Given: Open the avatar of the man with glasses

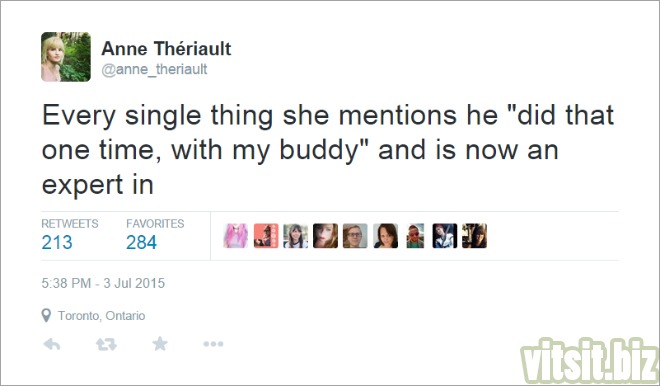Looking at the screenshot, I should tap(355, 236).
